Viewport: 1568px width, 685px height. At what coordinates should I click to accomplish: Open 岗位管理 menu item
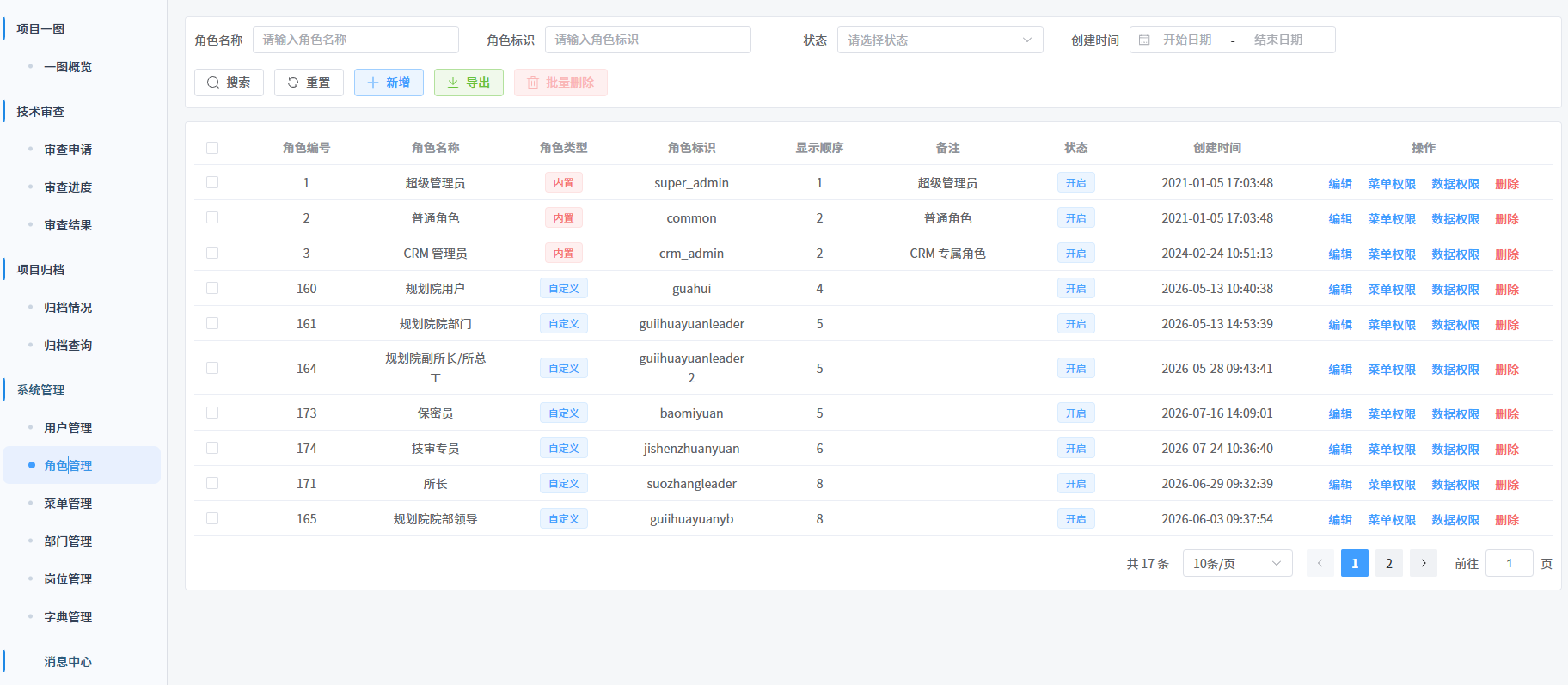pyautogui.click(x=68, y=579)
